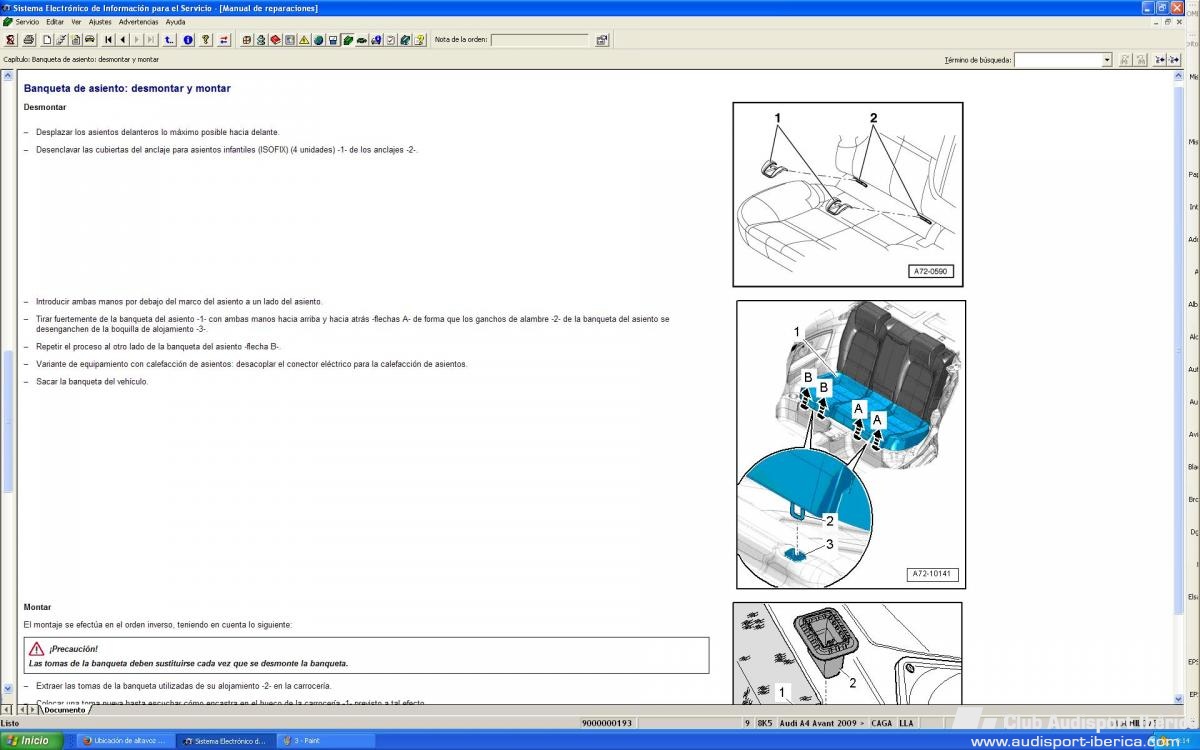The height and width of the screenshot is (750, 1200).
Task: Select the Documento tab at bottom
Action: tap(65, 710)
